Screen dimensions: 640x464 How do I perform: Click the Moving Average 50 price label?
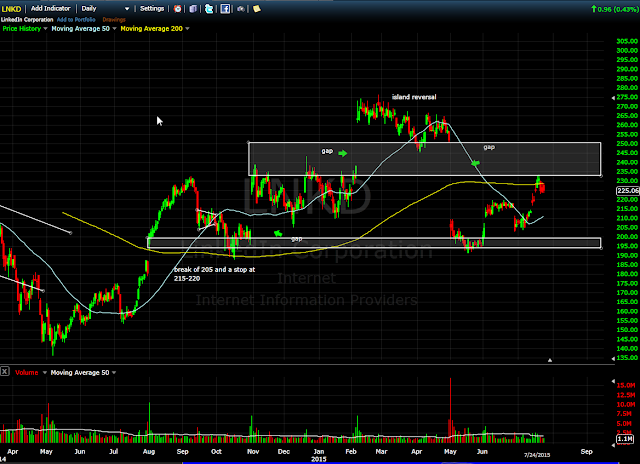[80, 29]
